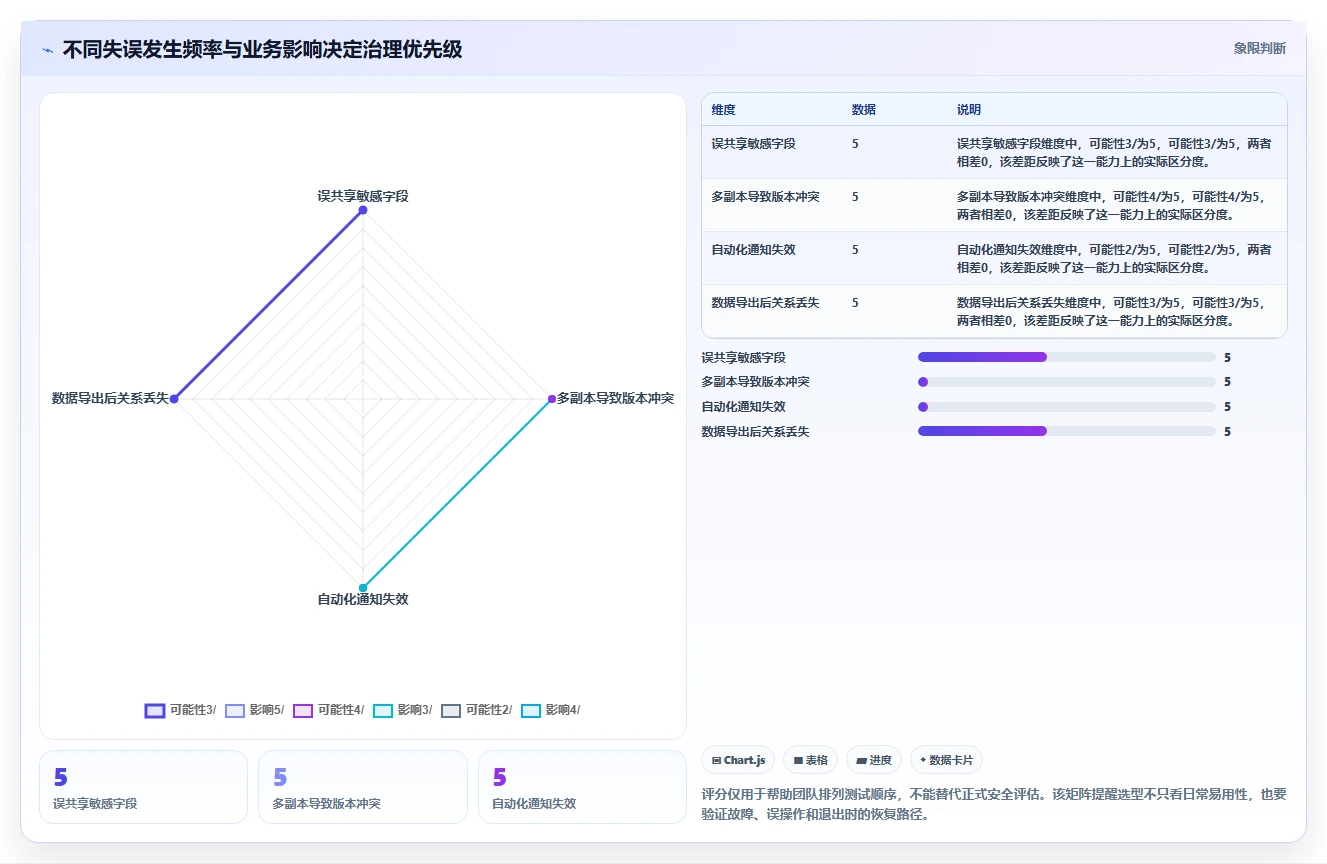This screenshot has height=864, width=1327.
Task: Click the 表格 tag chip
Action: (810, 760)
